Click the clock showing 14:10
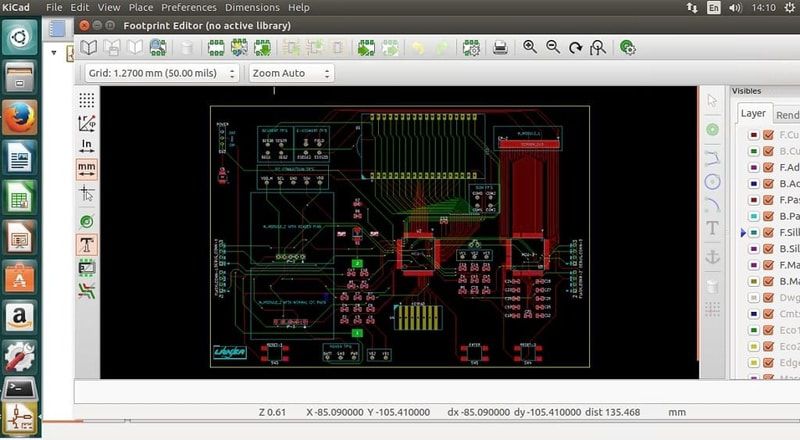Viewport: 800px width, 440px height. (764, 8)
